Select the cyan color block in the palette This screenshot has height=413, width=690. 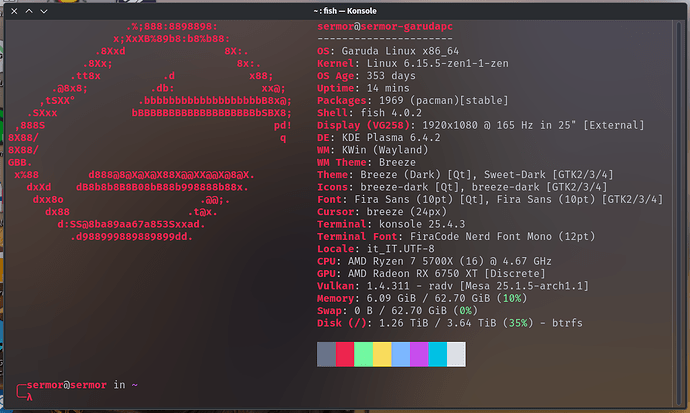pos(438,354)
